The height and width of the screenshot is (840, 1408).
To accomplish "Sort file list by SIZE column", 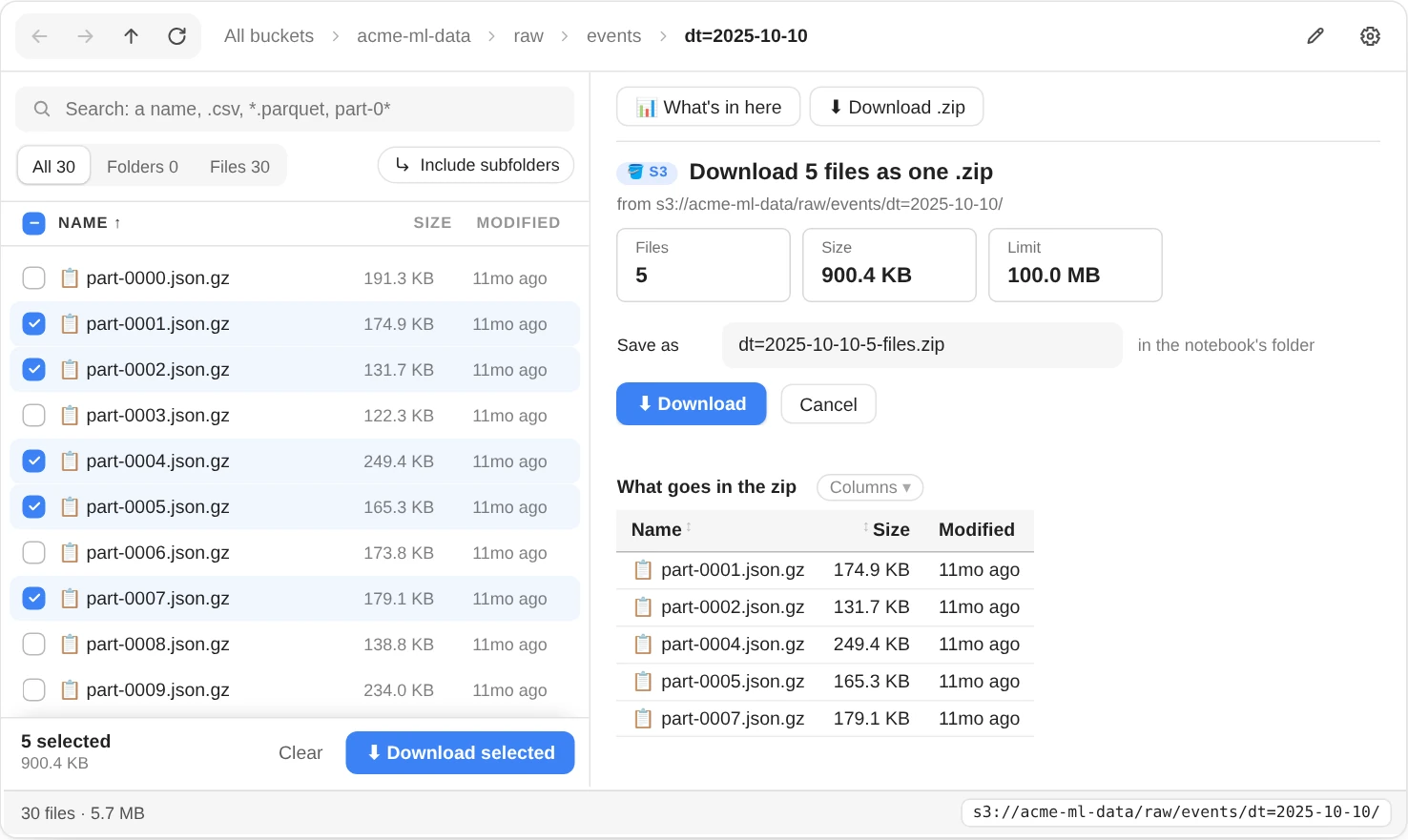I will point(432,223).
